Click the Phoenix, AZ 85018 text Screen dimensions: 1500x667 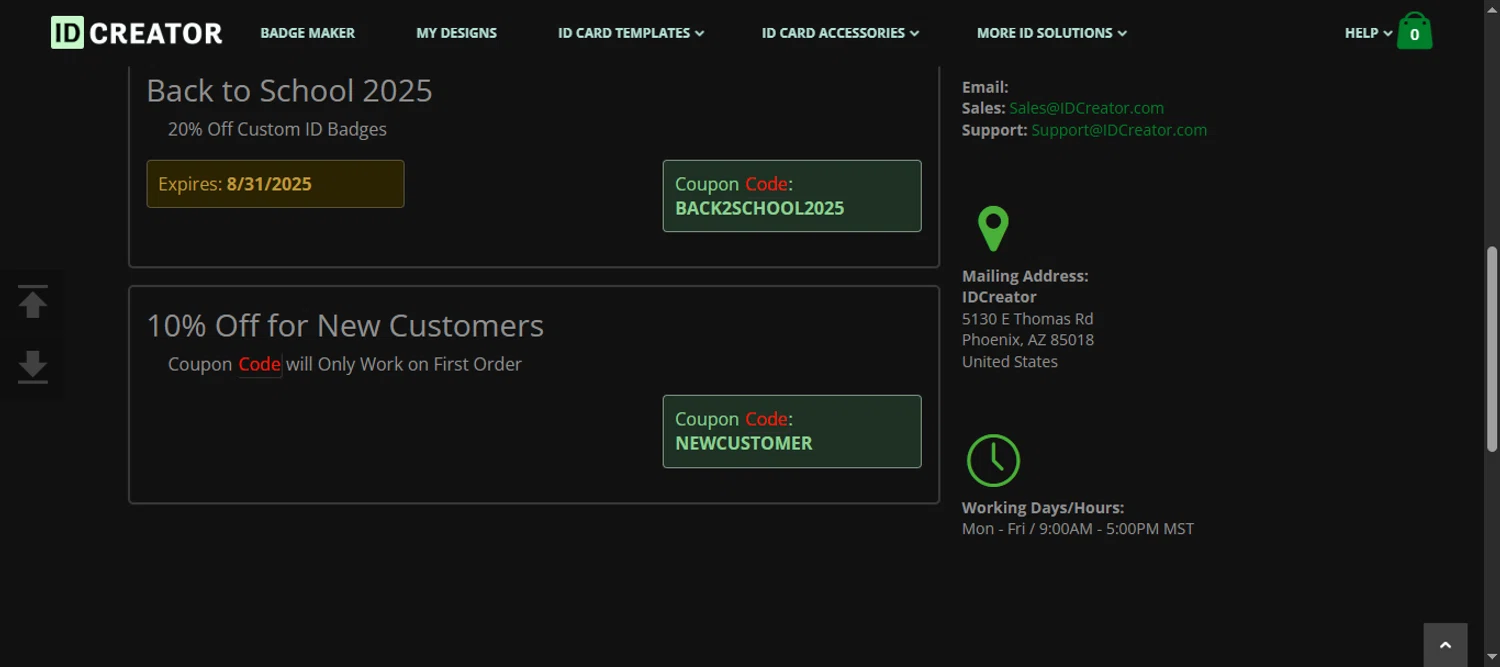[1028, 340]
